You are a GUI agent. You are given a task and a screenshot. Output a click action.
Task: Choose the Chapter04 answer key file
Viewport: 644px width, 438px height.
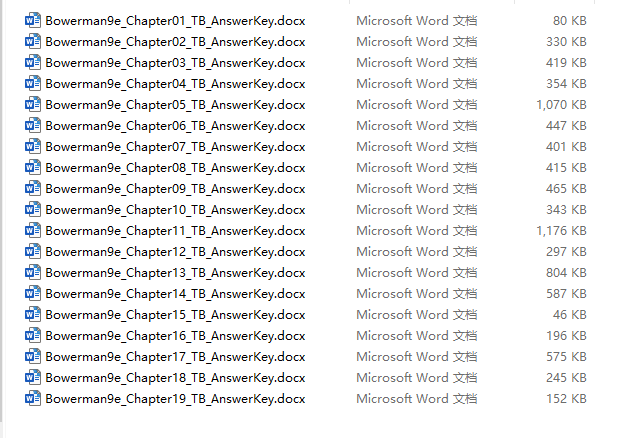(175, 84)
